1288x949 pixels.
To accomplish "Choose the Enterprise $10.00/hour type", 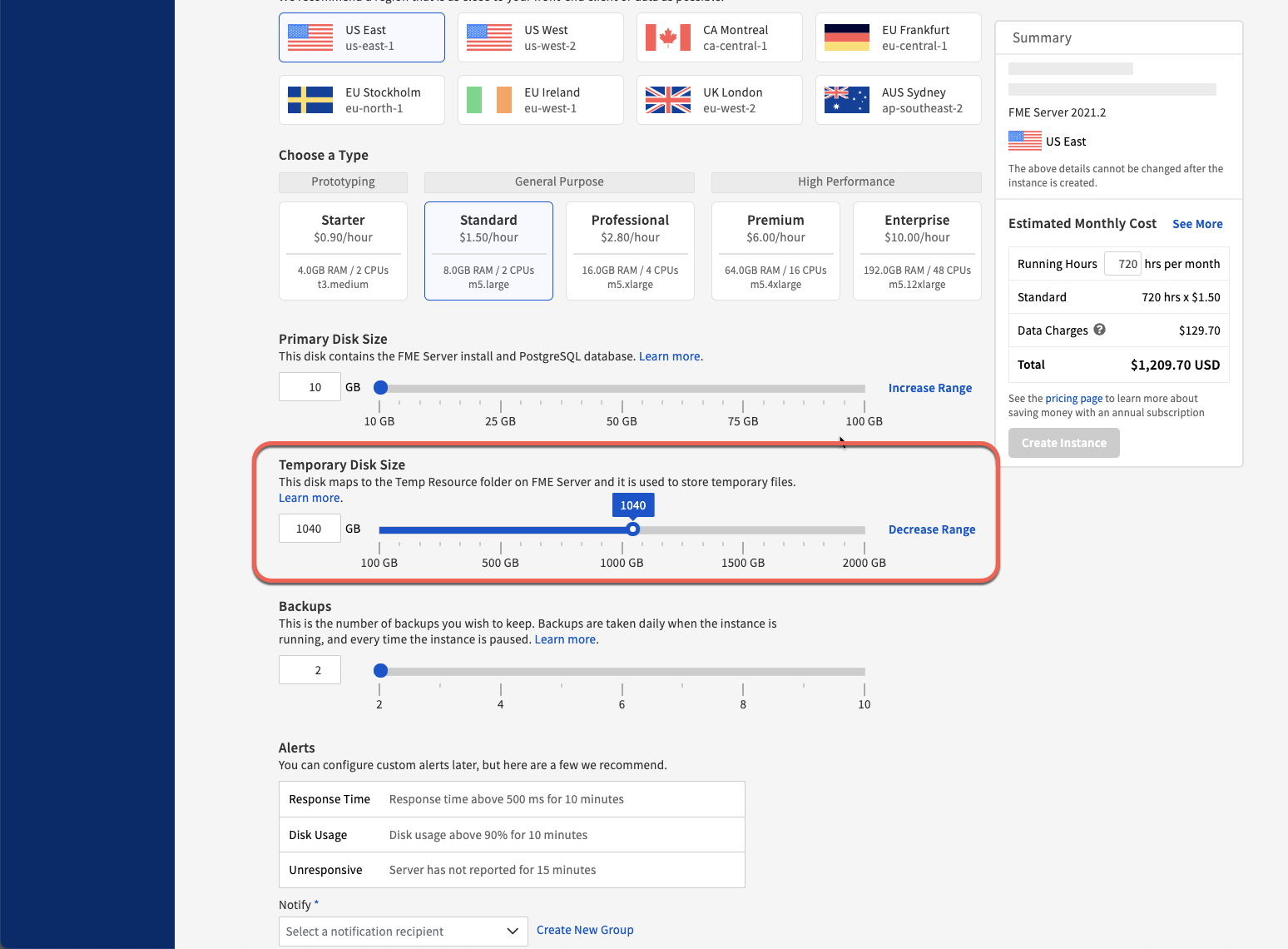I will pyautogui.click(x=917, y=251).
